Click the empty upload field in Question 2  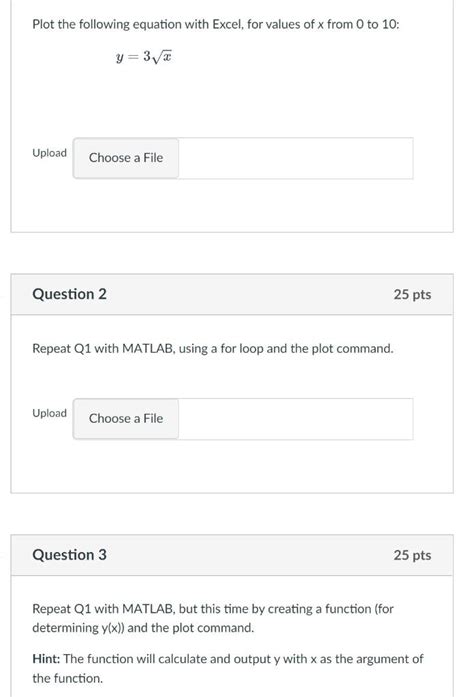[x=296, y=419]
